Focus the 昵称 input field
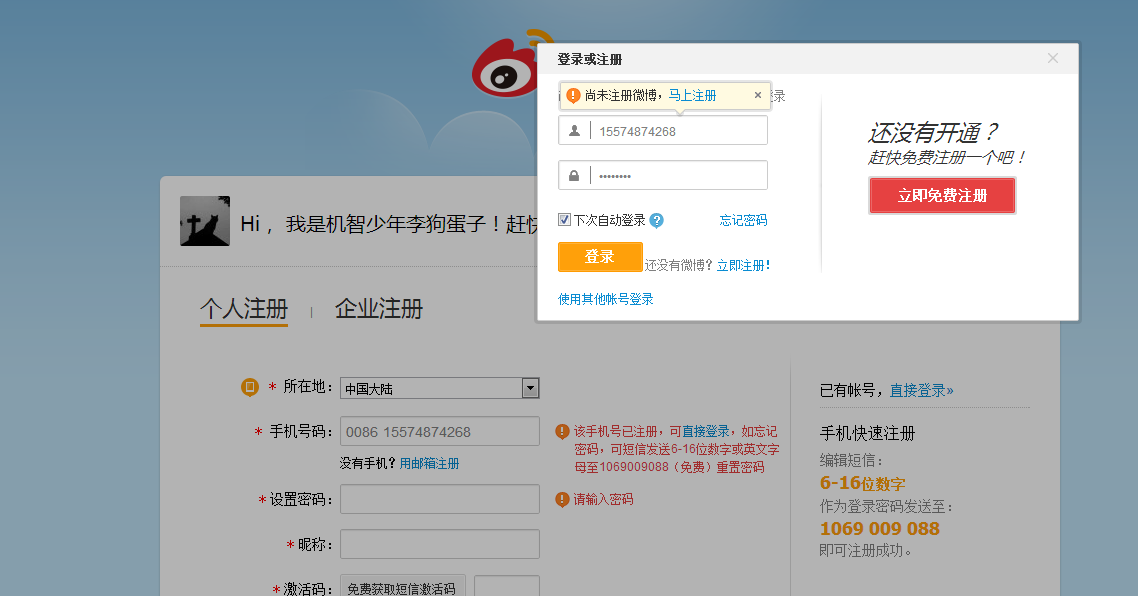 pyautogui.click(x=440, y=544)
